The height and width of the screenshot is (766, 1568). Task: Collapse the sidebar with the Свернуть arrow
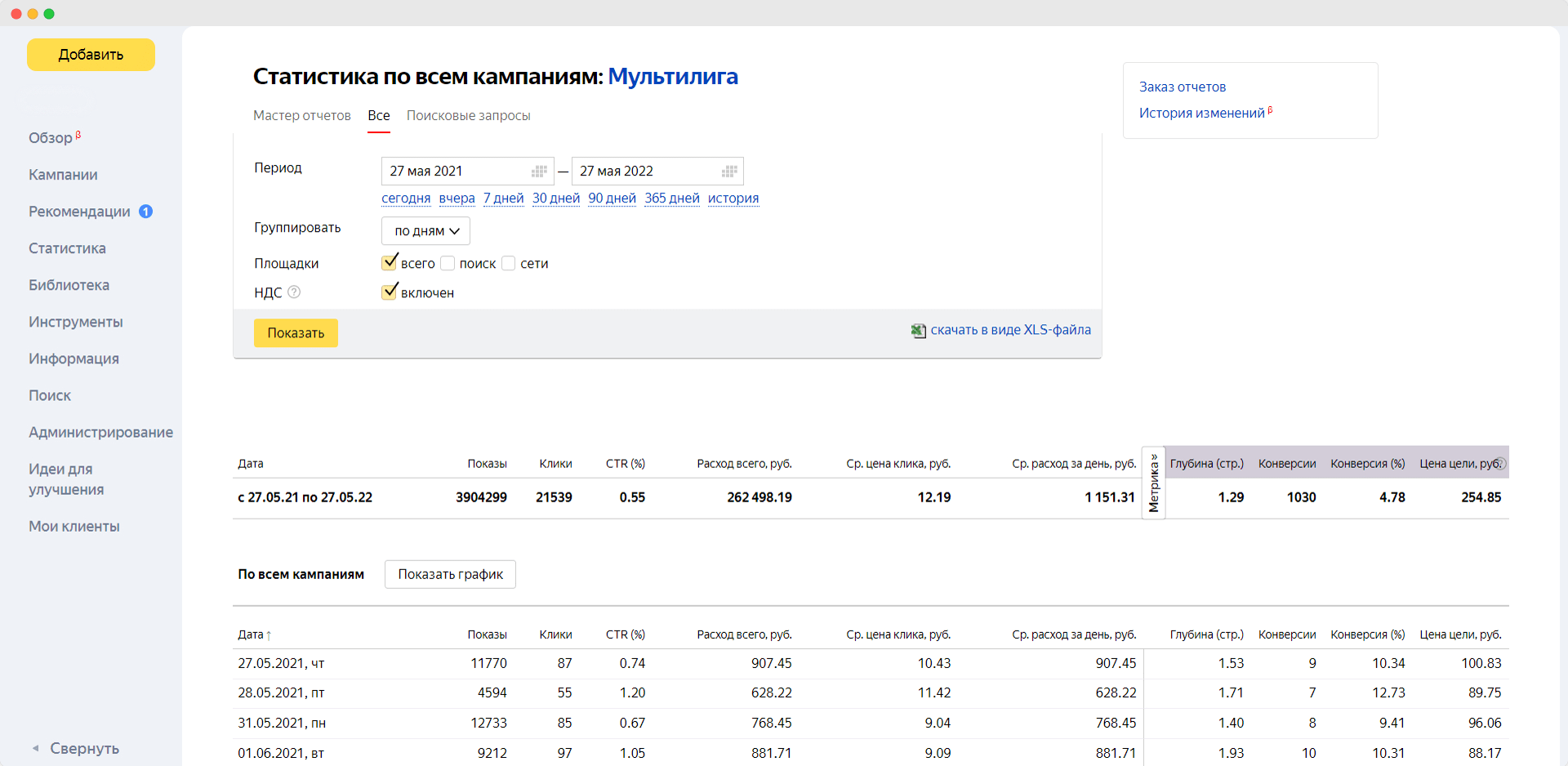point(35,748)
